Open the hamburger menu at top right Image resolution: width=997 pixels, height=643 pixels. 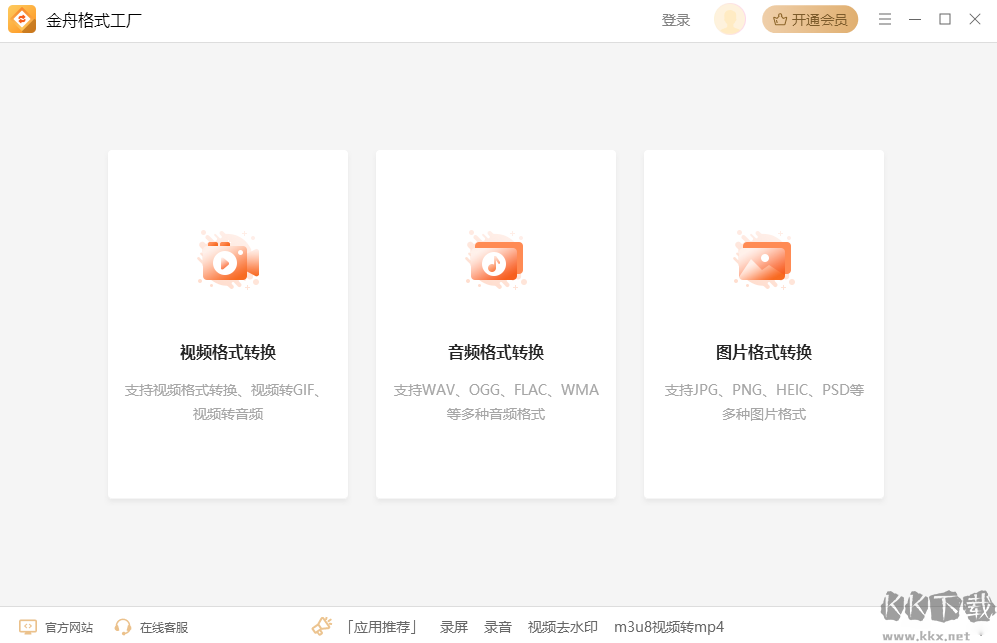click(x=884, y=19)
